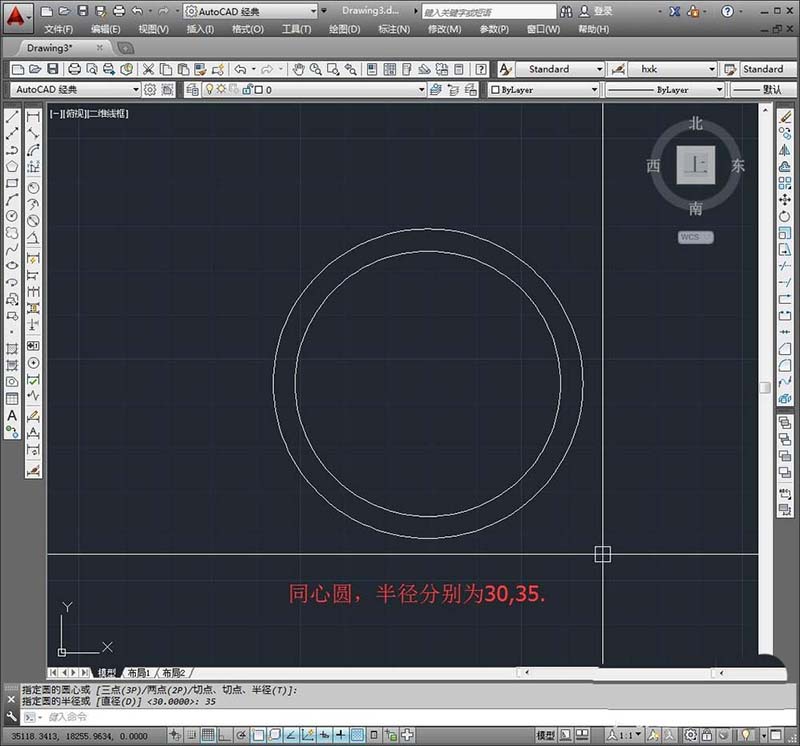This screenshot has height=746, width=800.
Task: Click the 模型 button in the status bar
Action: pos(547,733)
